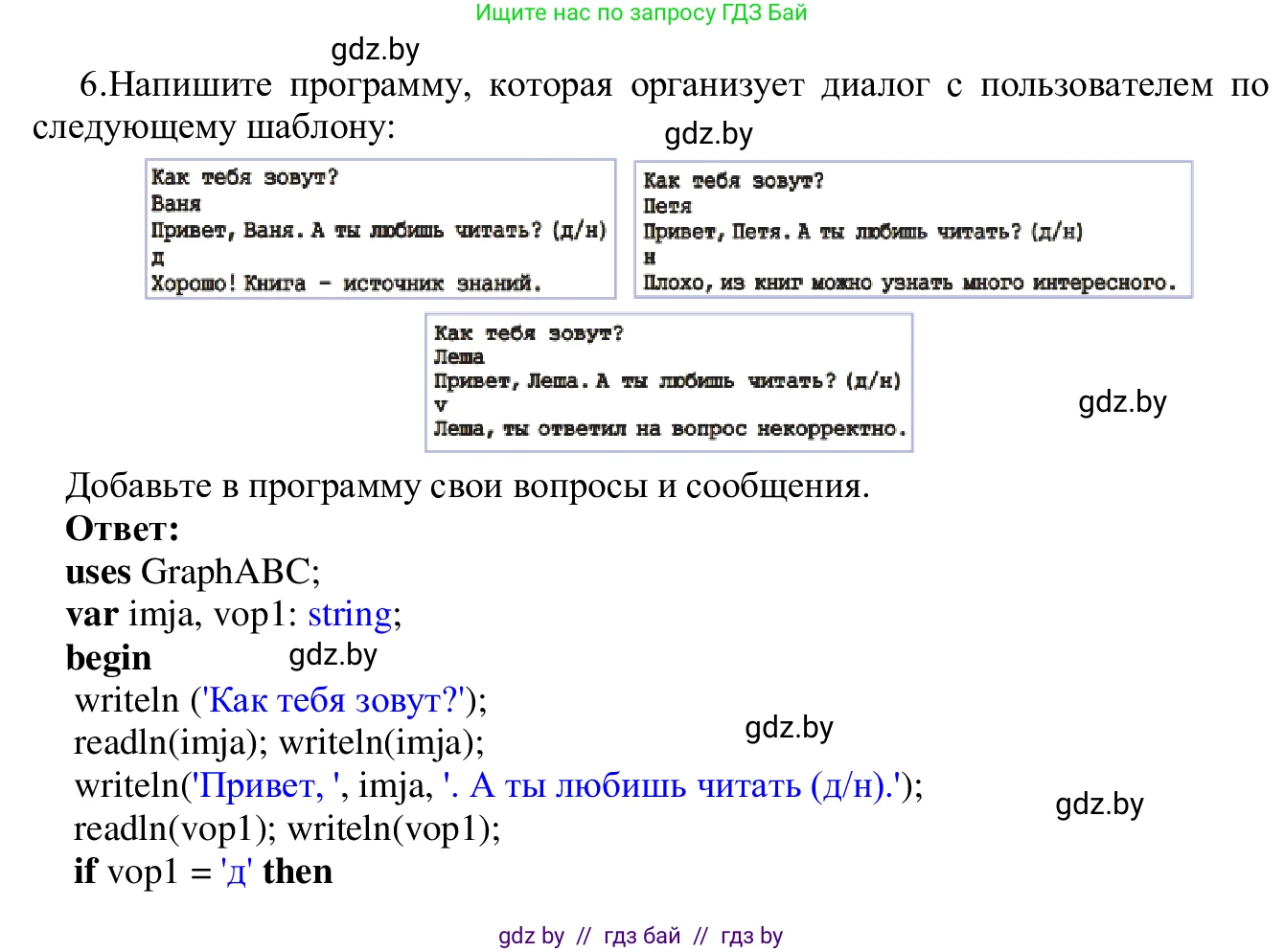Click the gdz.by watermark beside the begin keyword
This screenshot has width=1285, height=952.
tap(333, 655)
